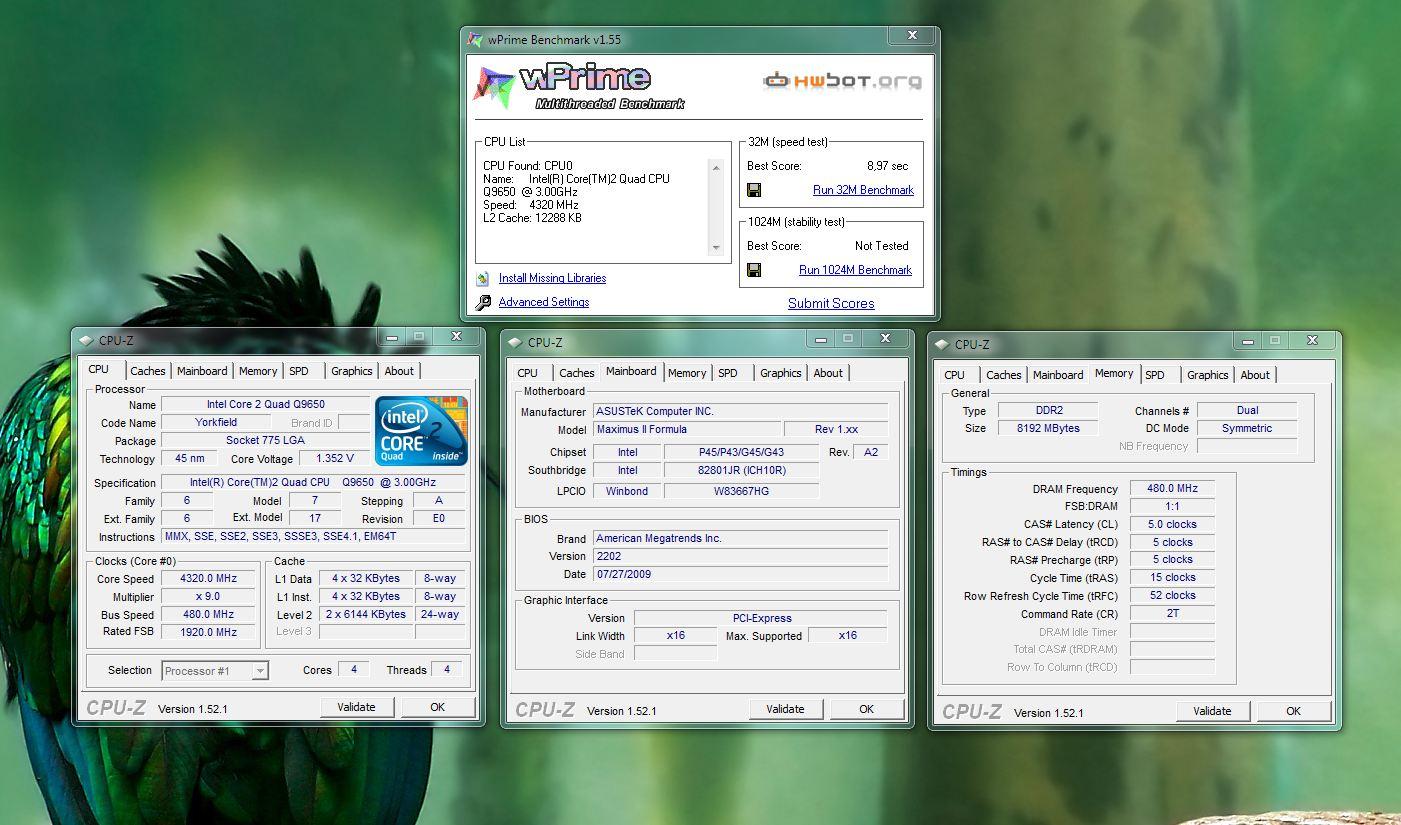Click the BIOS date 07/27/2009 field
The height and width of the screenshot is (825, 1401).
pyautogui.click(x=740, y=574)
